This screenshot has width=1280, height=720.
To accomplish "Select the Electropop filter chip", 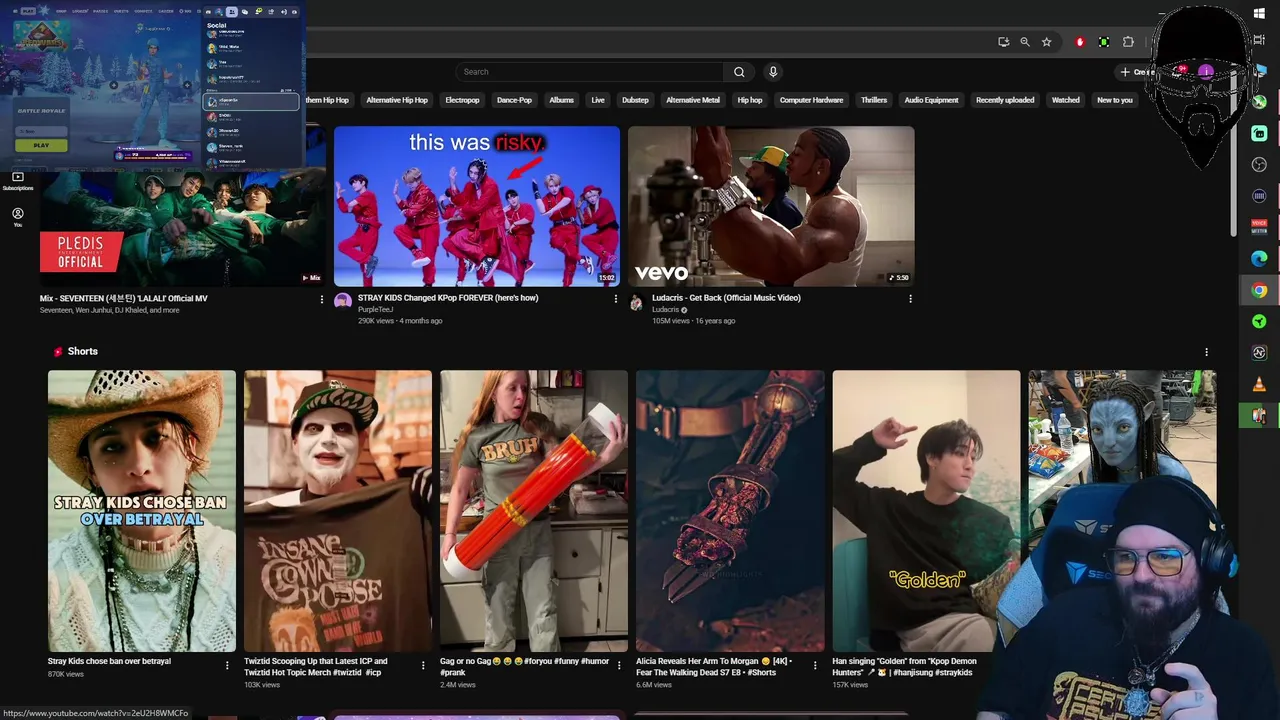I will [x=462, y=100].
